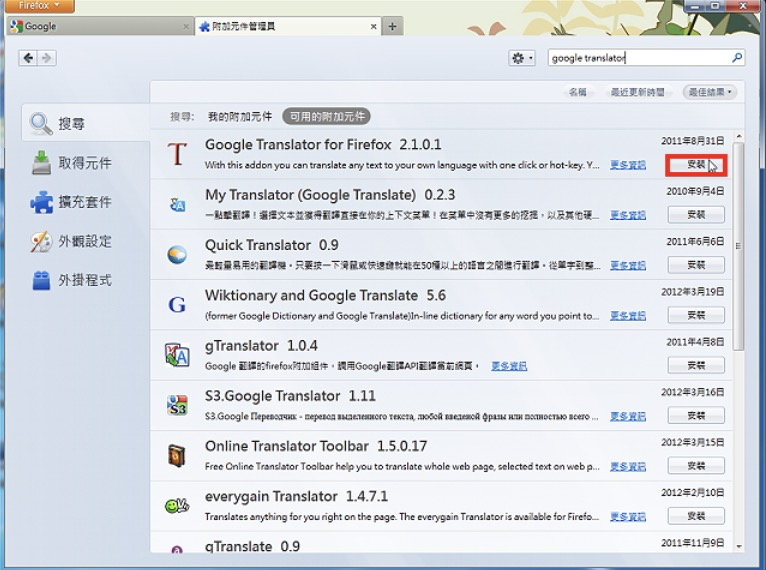Click the results list scrollbar thumb
Viewport: 766px width, 570px height.
pos(739,246)
